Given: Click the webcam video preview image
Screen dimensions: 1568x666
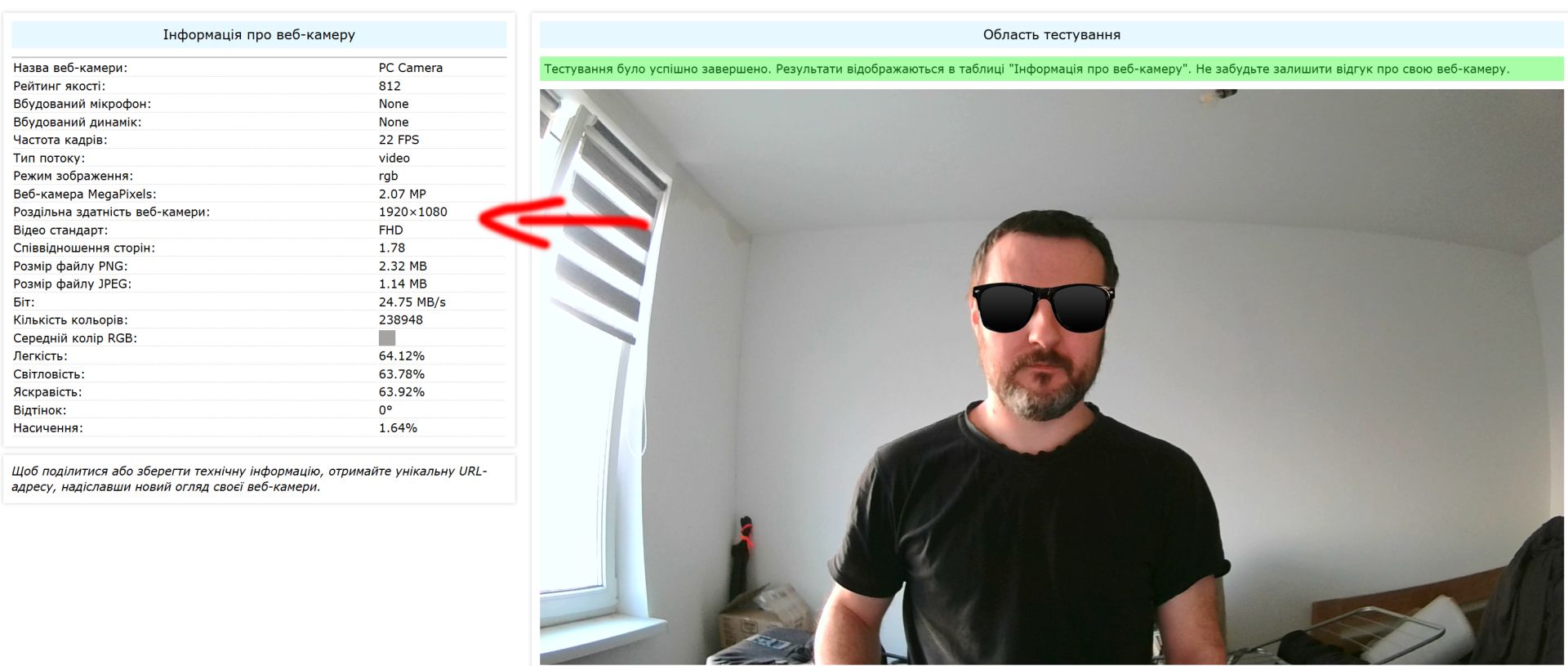Looking at the screenshot, I should pyautogui.click(x=1052, y=377).
